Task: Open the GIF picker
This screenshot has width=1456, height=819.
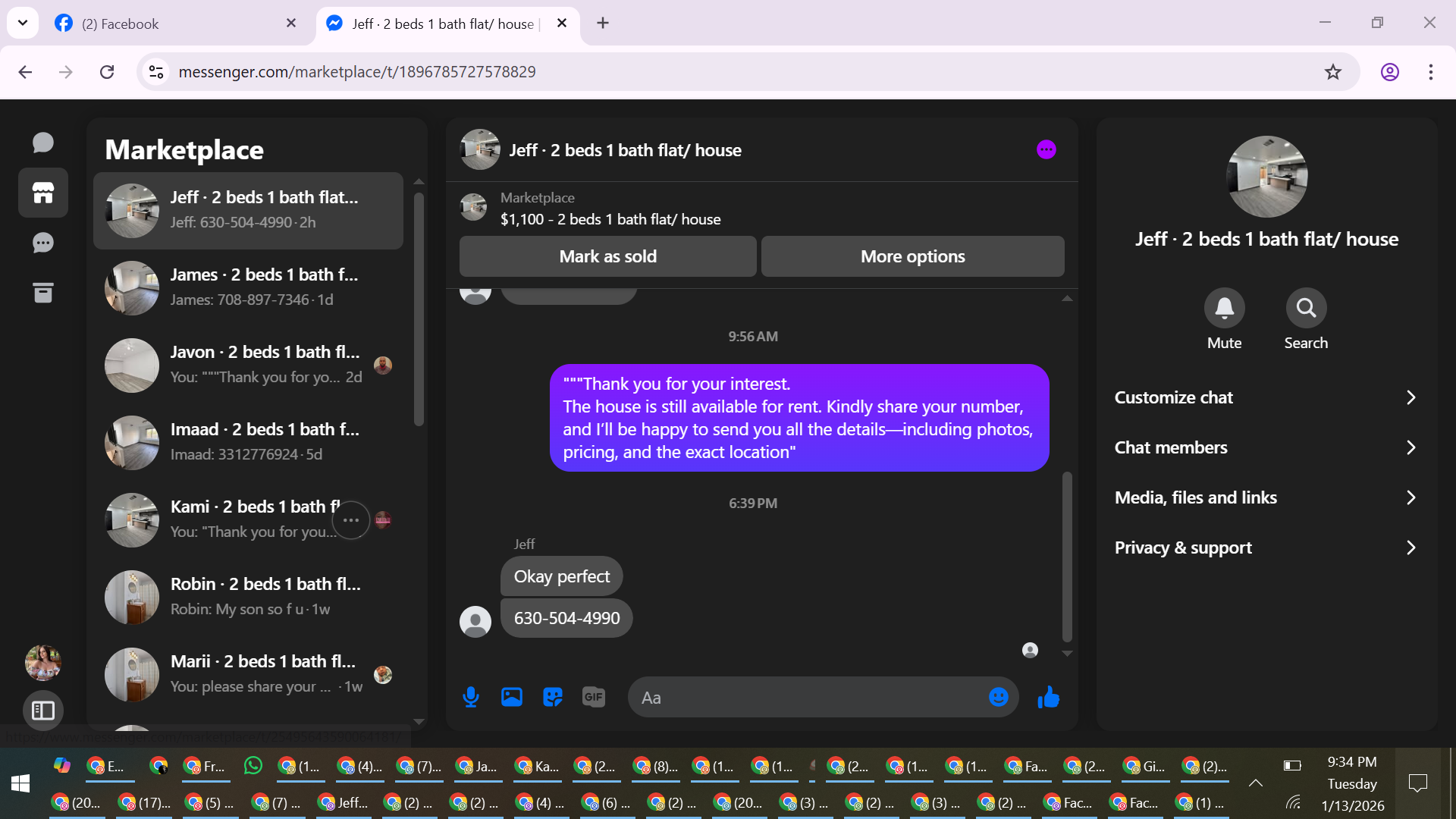Action: [594, 697]
